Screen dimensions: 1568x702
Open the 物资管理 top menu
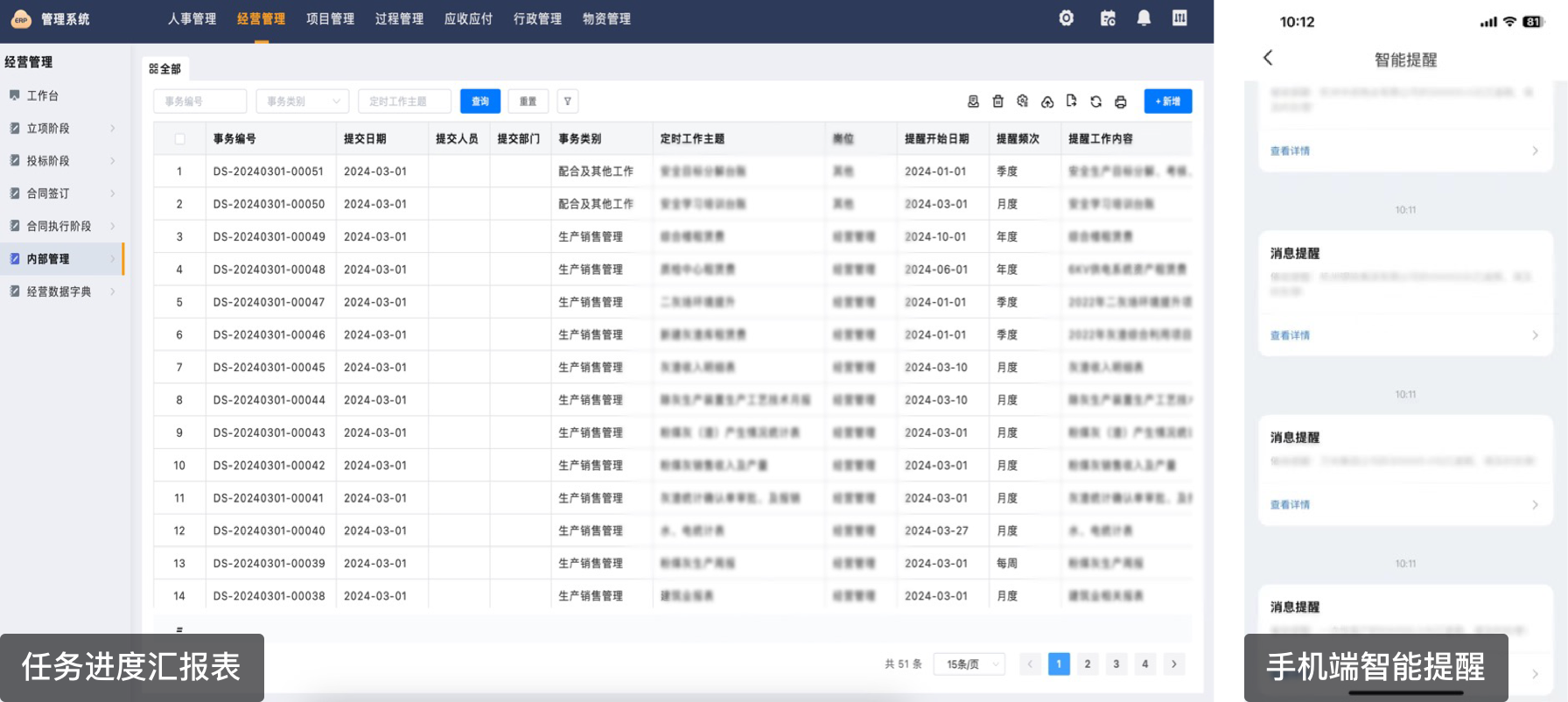pos(606,18)
